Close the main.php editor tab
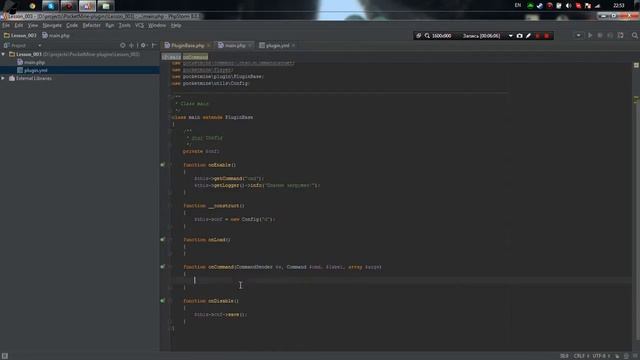640x360 pixels. click(250, 45)
